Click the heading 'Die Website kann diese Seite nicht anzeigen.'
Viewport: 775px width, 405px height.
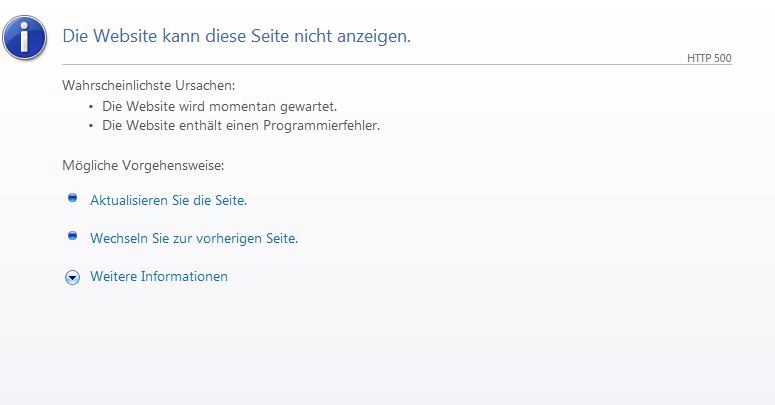tap(237, 36)
